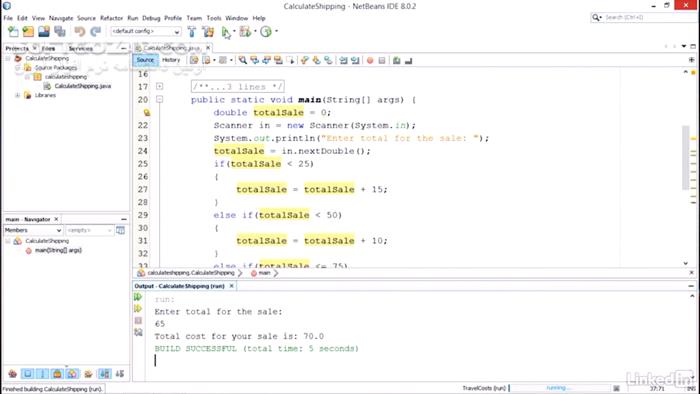700x394 pixels.
Task: Switch to the Projects tab
Action: point(17,48)
